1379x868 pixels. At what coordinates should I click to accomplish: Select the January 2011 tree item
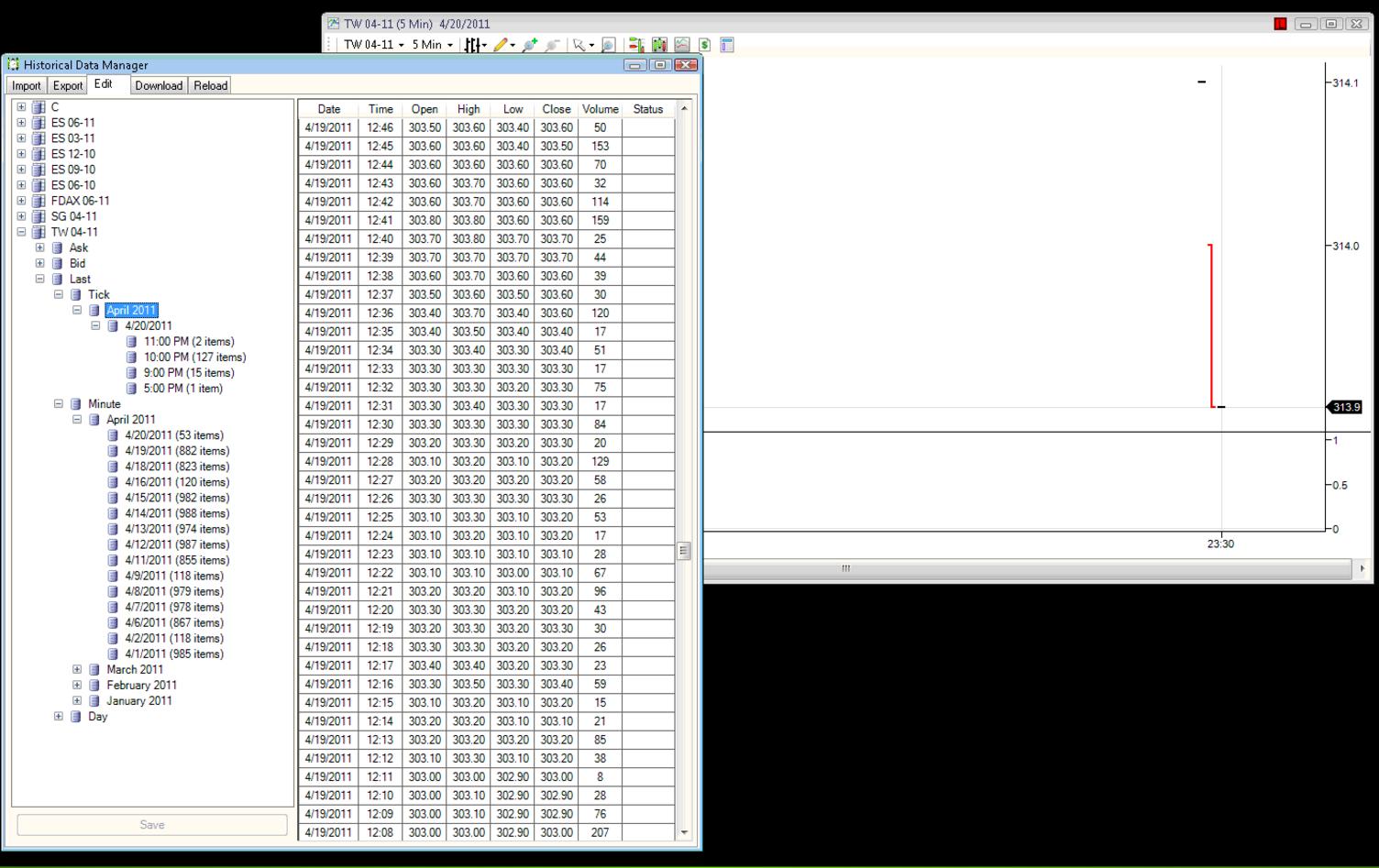(x=138, y=700)
